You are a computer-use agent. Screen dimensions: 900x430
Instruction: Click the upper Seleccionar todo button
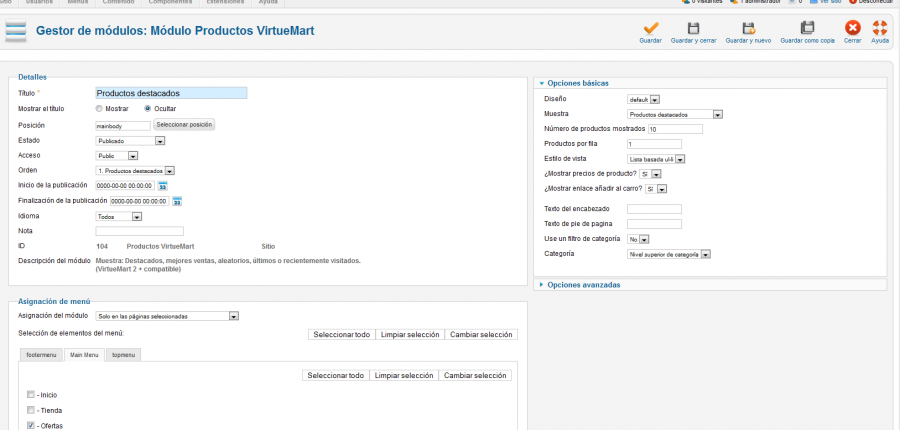[x=342, y=335]
